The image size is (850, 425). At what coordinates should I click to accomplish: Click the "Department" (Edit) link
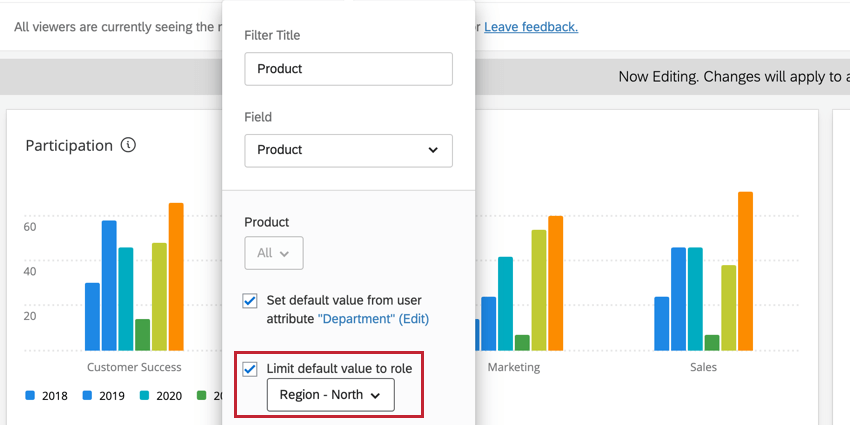click(373, 318)
